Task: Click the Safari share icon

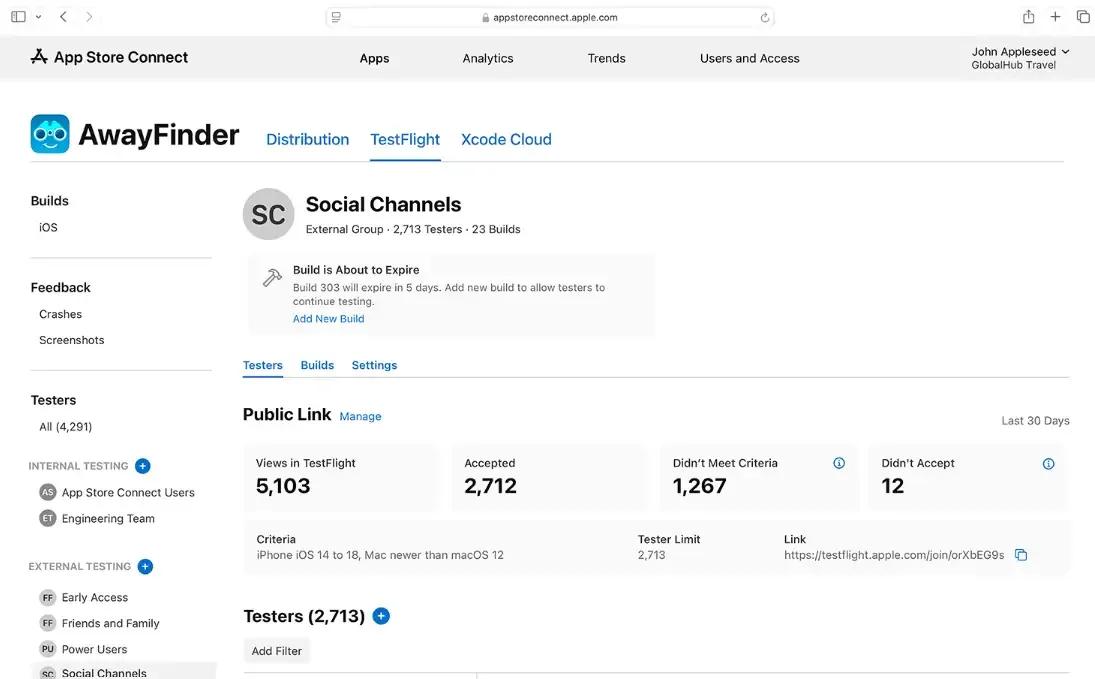Action: pos(1029,17)
